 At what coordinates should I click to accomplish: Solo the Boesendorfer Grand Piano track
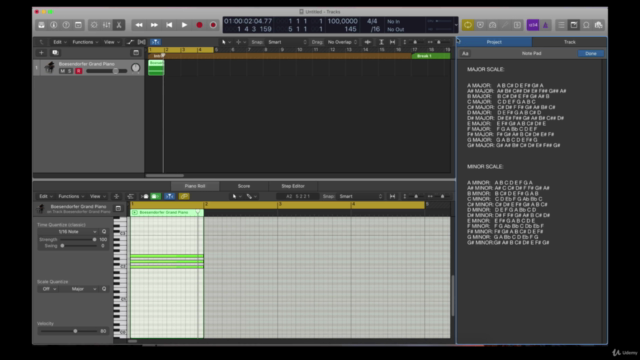click(x=70, y=71)
